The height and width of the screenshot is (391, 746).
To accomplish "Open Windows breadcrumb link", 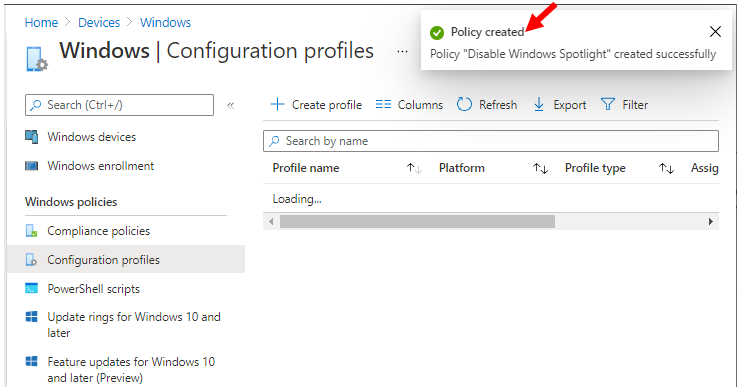I will (165, 22).
